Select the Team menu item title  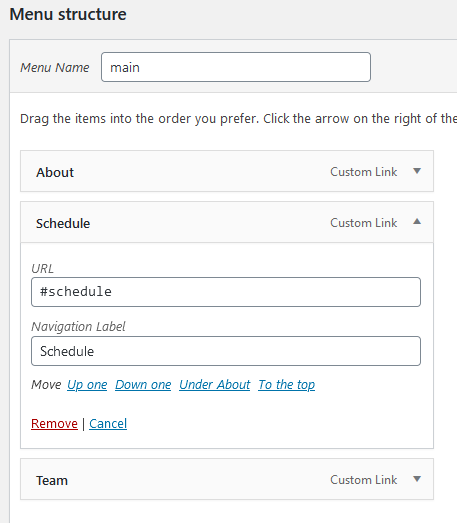tap(52, 481)
